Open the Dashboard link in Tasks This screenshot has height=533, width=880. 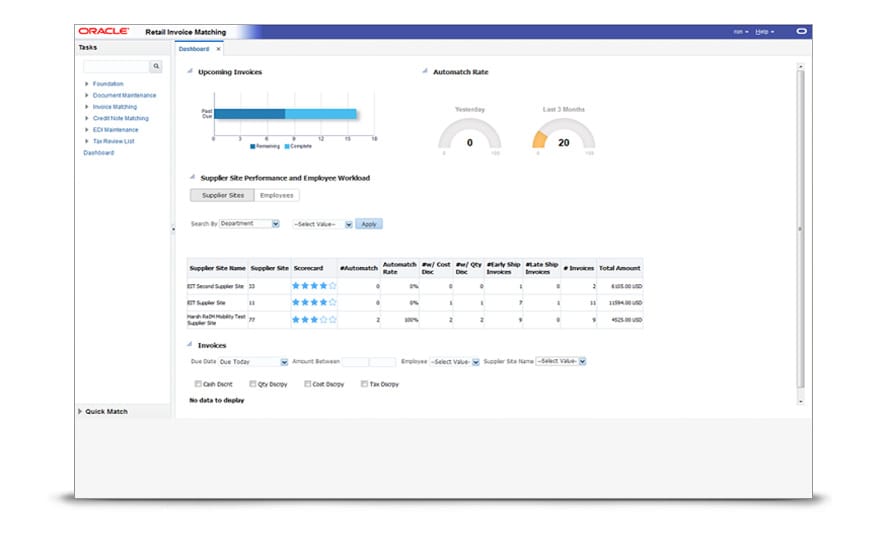click(99, 153)
